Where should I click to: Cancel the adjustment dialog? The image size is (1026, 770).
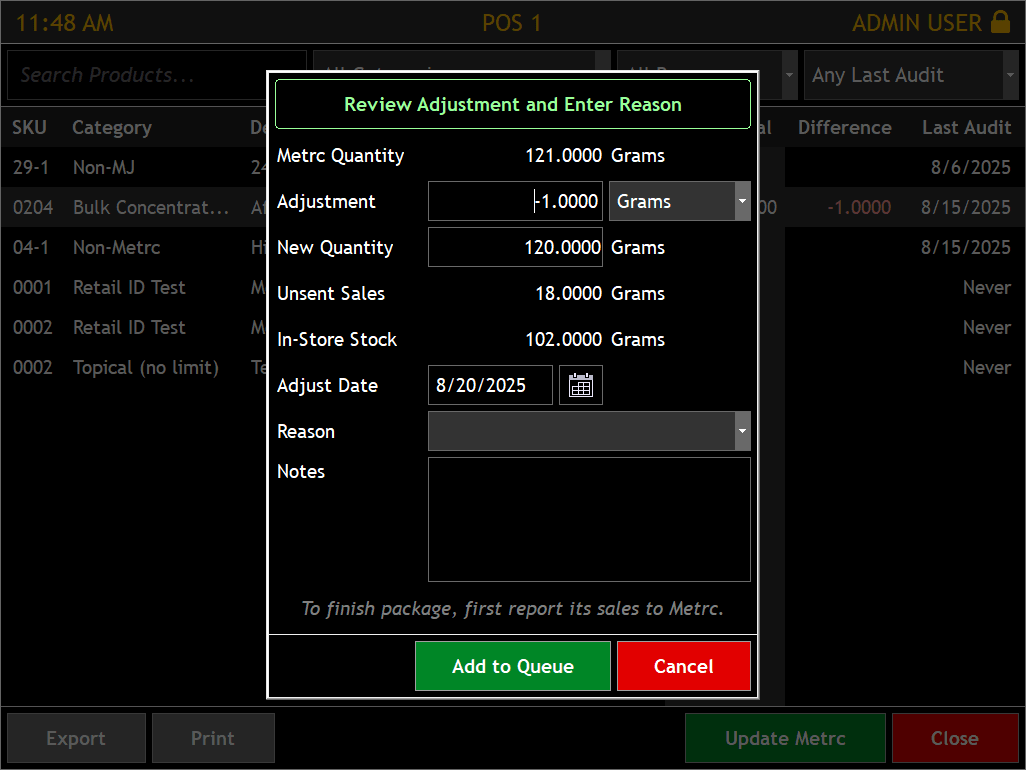pos(683,666)
